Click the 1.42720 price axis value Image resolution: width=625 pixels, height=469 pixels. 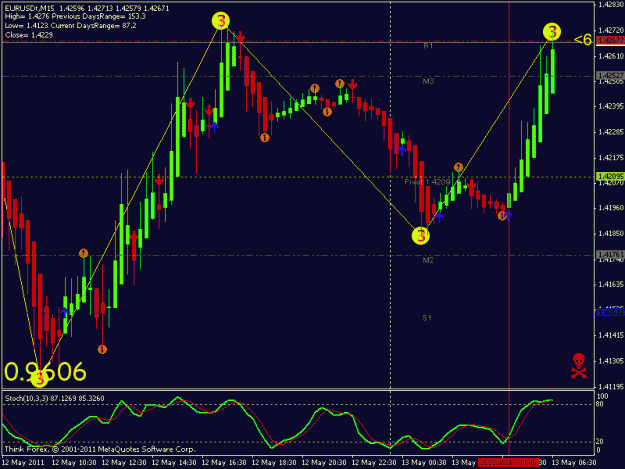click(x=611, y=30)
